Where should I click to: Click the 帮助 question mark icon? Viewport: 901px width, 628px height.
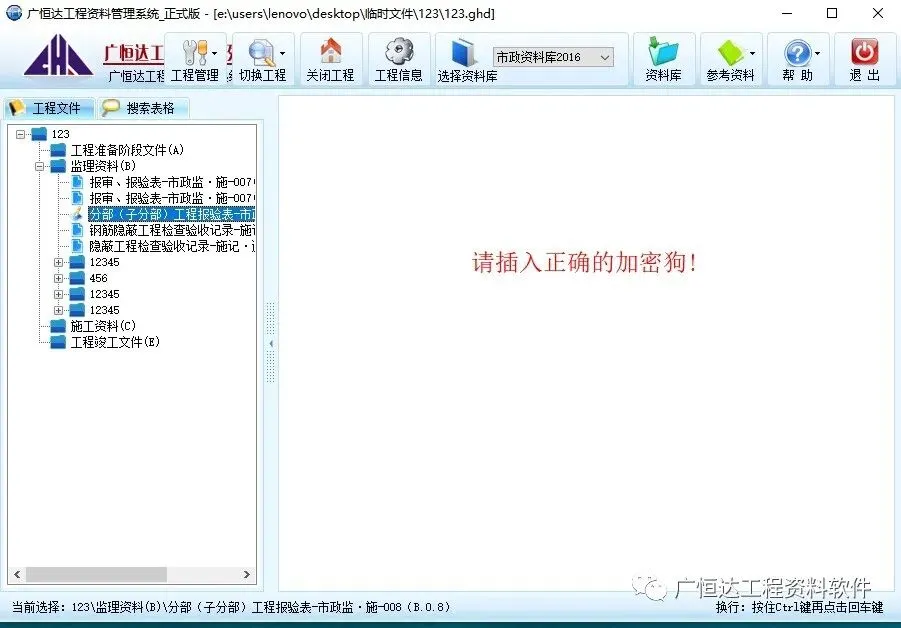(x=798, y=53)
